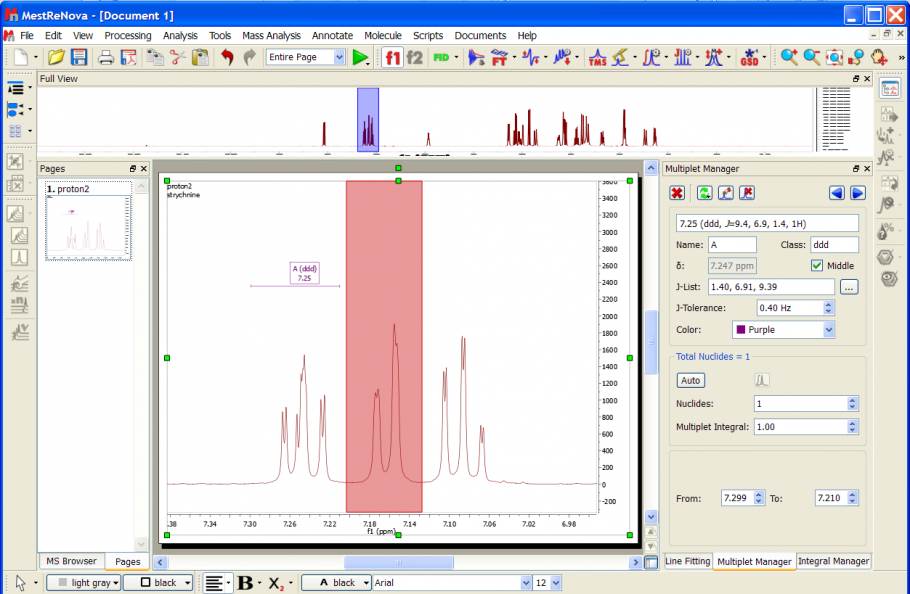This screenshot has width=910, height=594.
Task: Click the GSD peak picking icon
Action: tap(750, 57)
